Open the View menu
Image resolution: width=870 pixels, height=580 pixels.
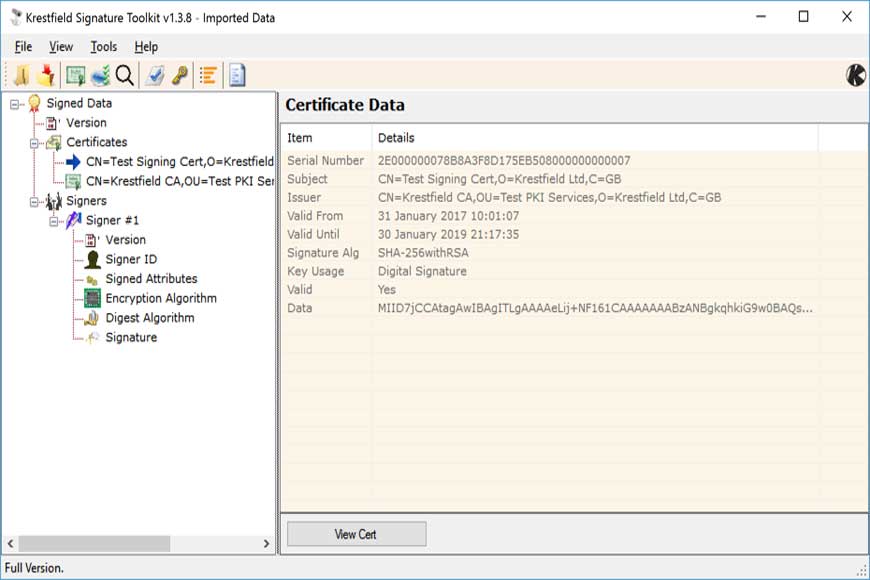coord(61,47)
